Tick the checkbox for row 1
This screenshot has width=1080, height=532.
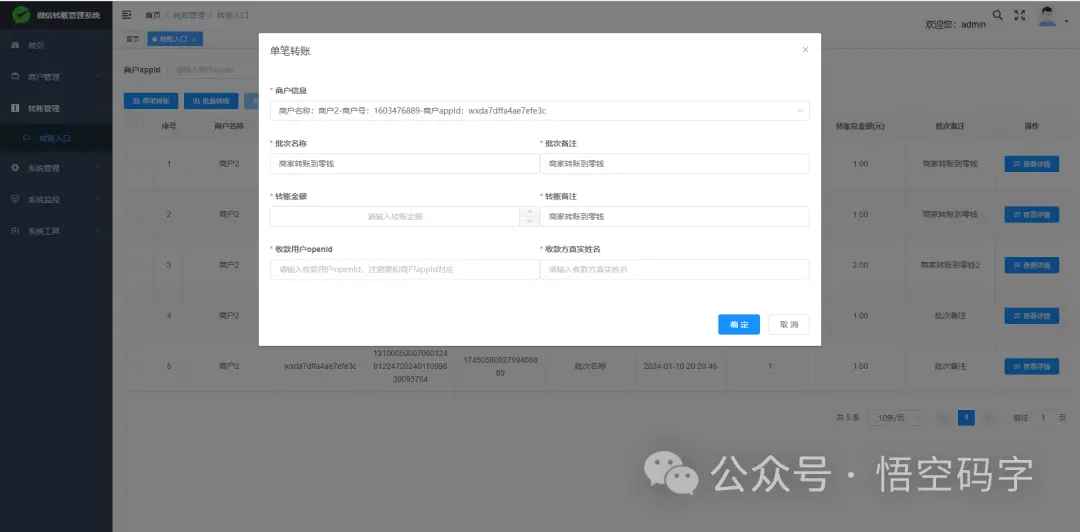coord(138,164)
